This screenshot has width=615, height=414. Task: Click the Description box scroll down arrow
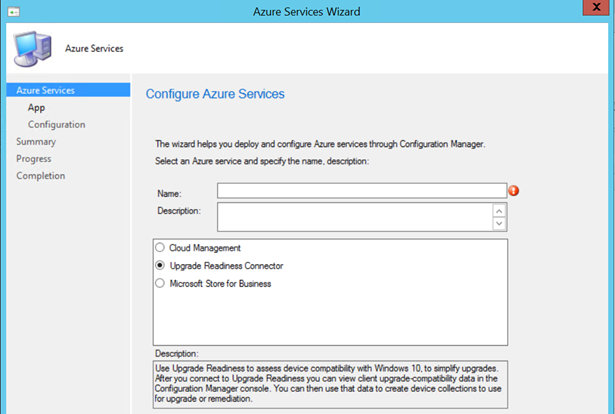click(499, 223)
